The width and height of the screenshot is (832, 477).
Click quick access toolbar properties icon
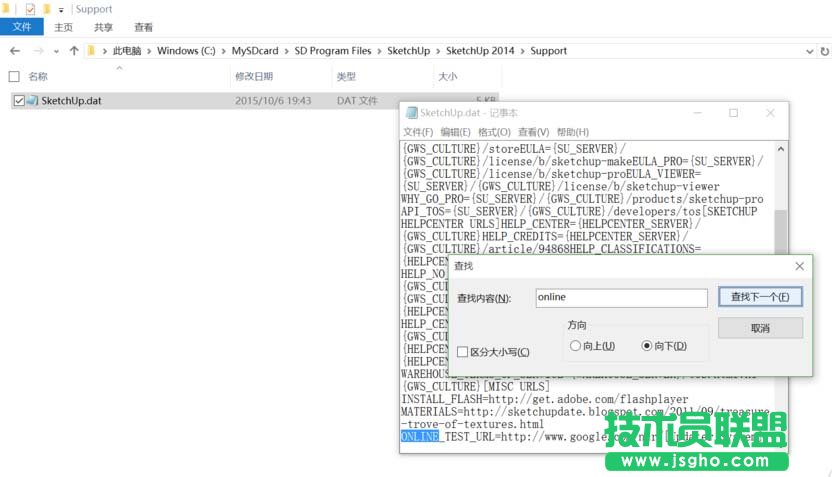tap(30, 9)
